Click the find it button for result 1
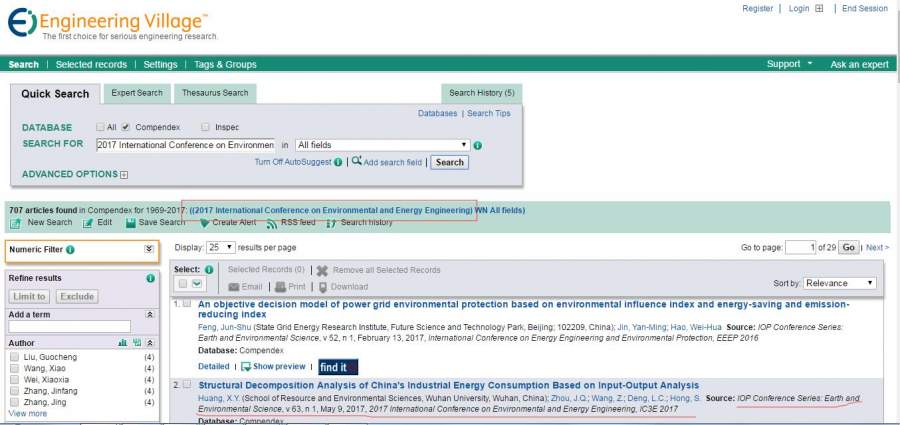The width and height of the screenshot is (900, 425). 338,368
